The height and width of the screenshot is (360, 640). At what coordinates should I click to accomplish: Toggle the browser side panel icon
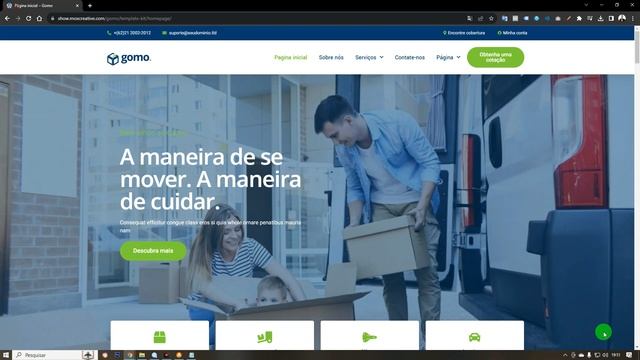click(611, 18)
